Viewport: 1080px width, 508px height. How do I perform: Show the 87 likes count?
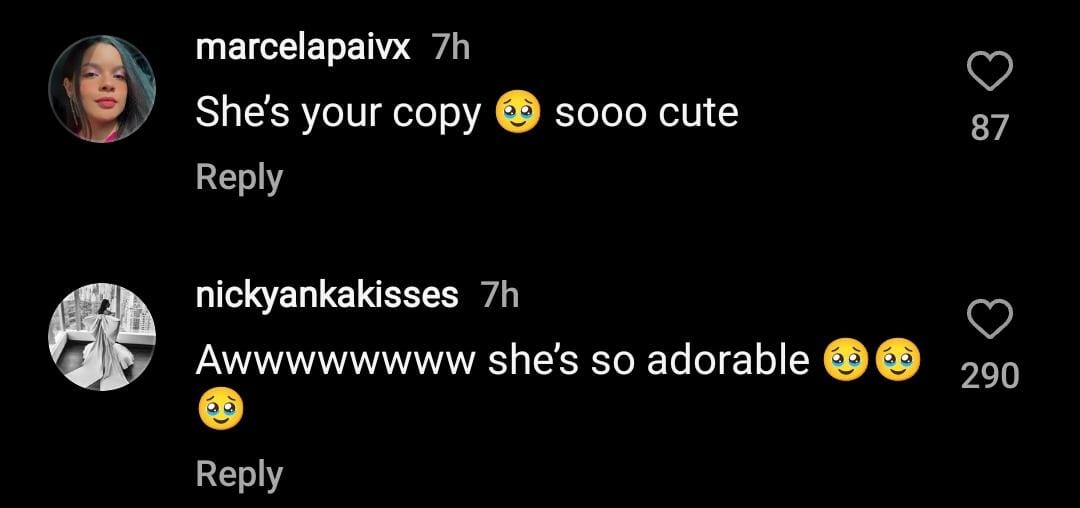point(990,128)
